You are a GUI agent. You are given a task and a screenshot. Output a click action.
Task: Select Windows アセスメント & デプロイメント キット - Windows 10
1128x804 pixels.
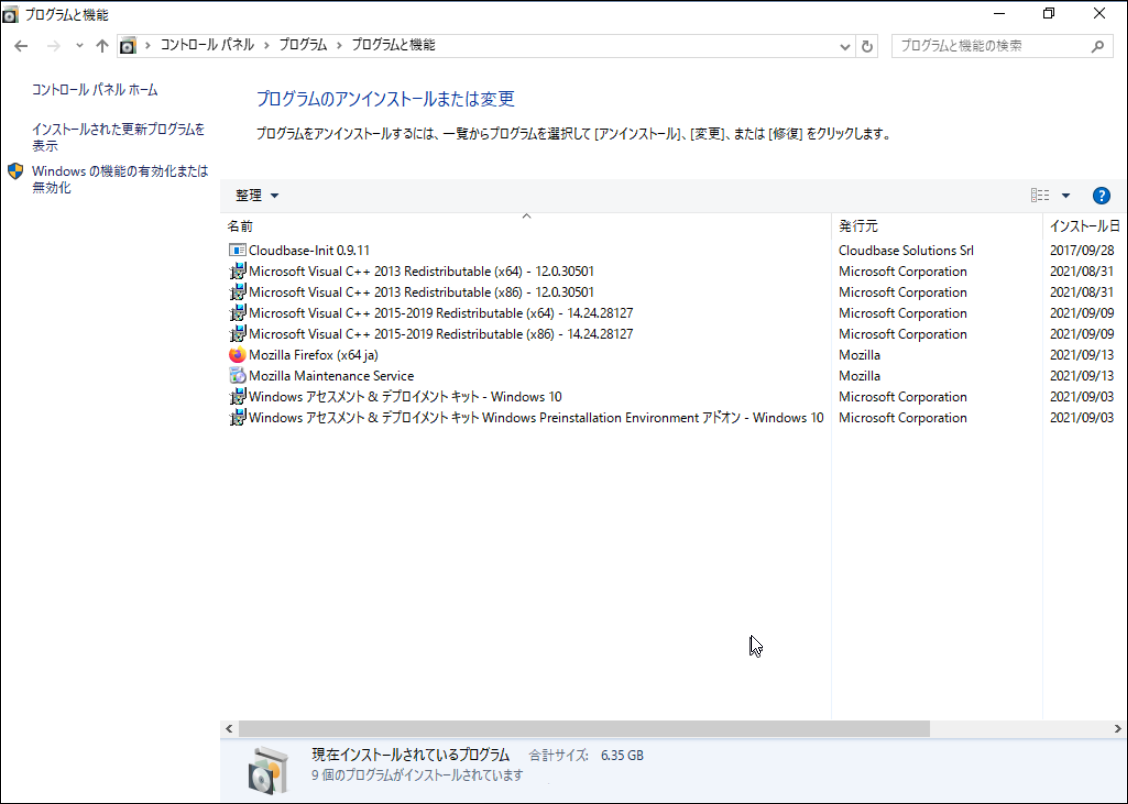[x=405, y=396]
